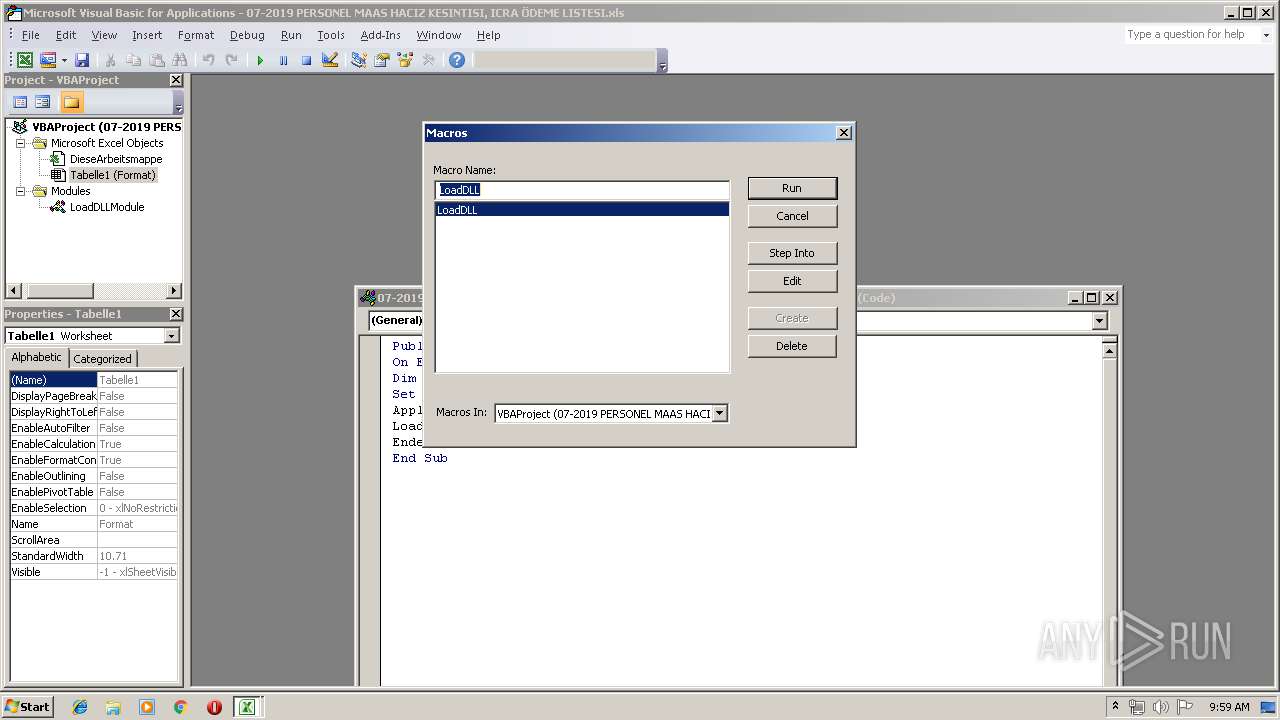Click the blue Help question mark icon
Viewport: 1280px width, 720px height.
pos(457,60)
